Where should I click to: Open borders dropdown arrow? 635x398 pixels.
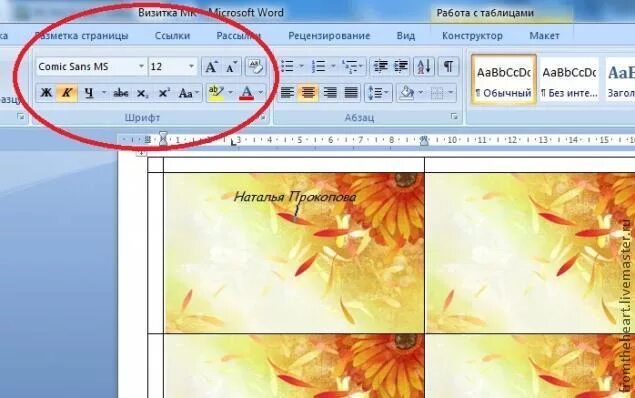(451, 93)
